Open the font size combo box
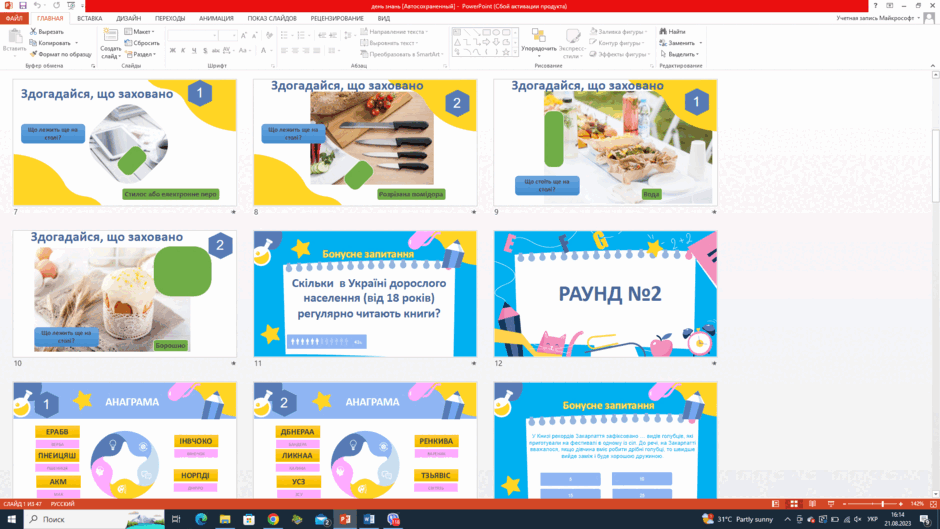This screenshot has height=529, width=940. tap(228, 36)
